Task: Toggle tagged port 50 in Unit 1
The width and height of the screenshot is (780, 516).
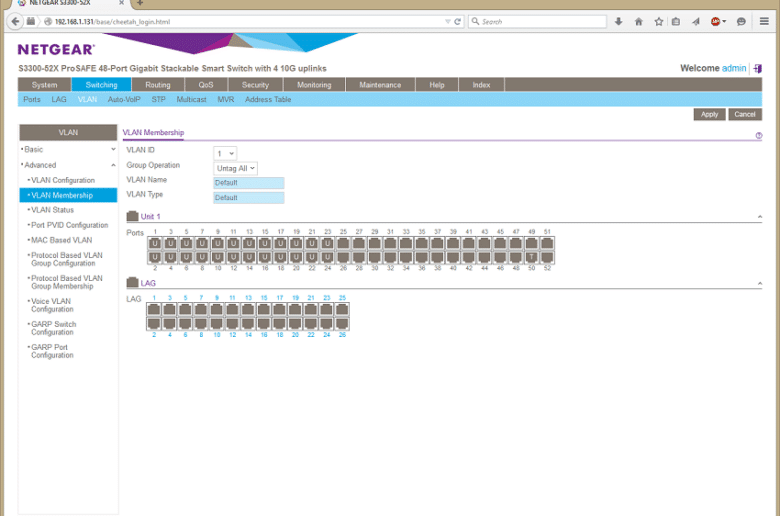Action: click(531, 257)
